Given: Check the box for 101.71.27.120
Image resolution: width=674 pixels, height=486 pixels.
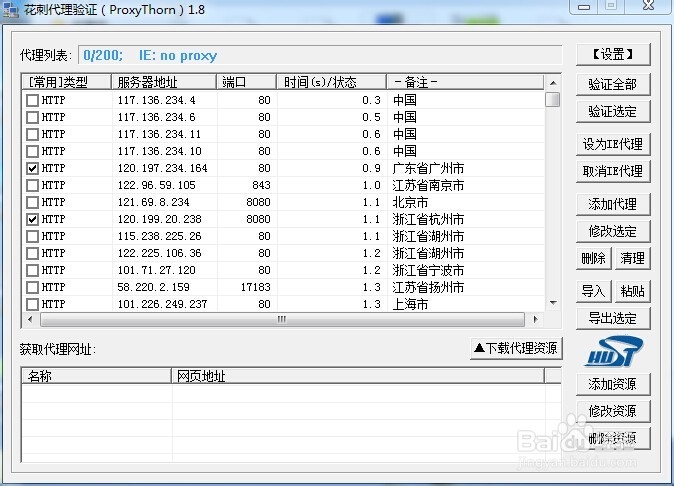Looking at the screenshot, I should pos(32,270).
